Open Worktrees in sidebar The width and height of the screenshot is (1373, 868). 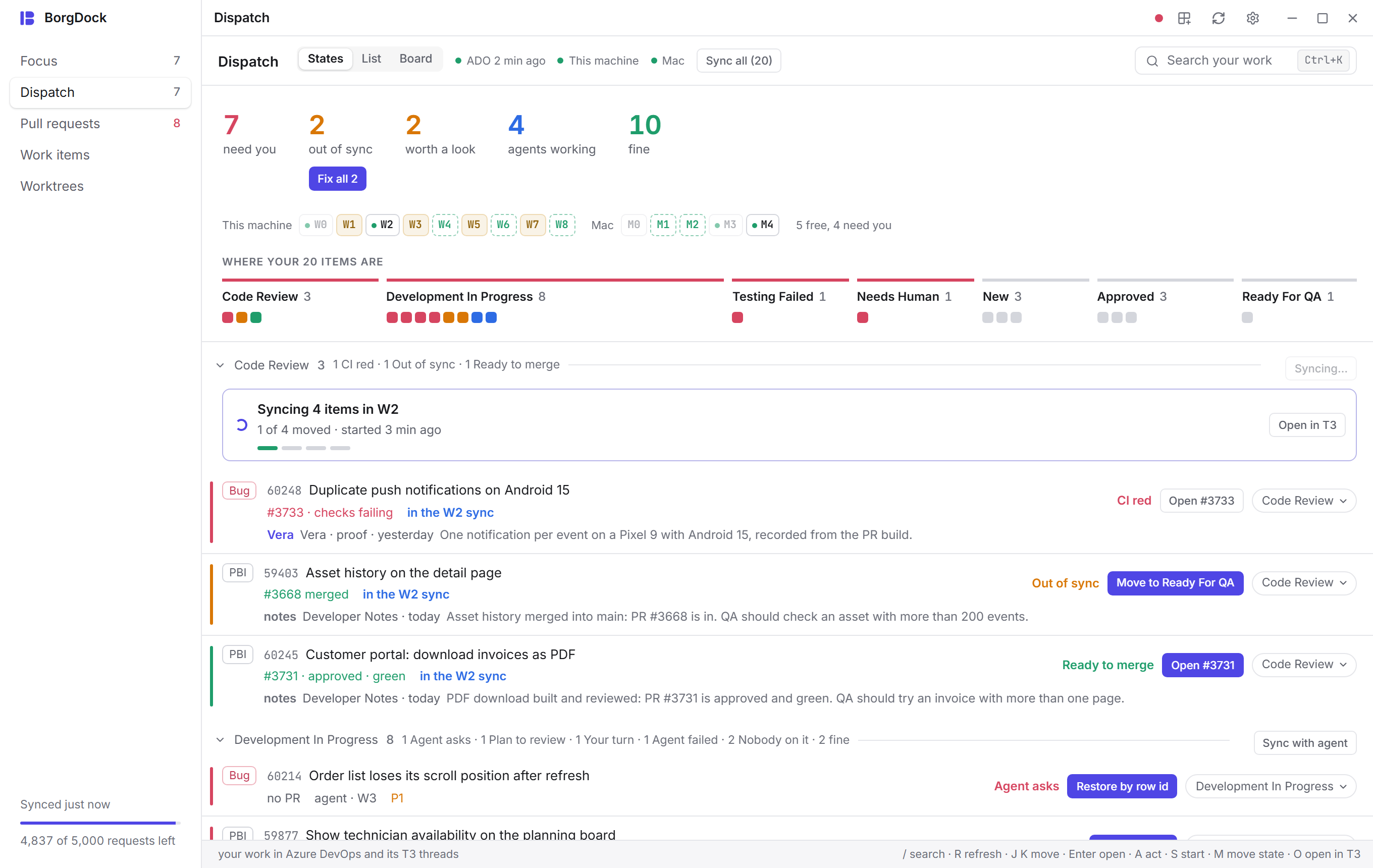tap(100, 186)
